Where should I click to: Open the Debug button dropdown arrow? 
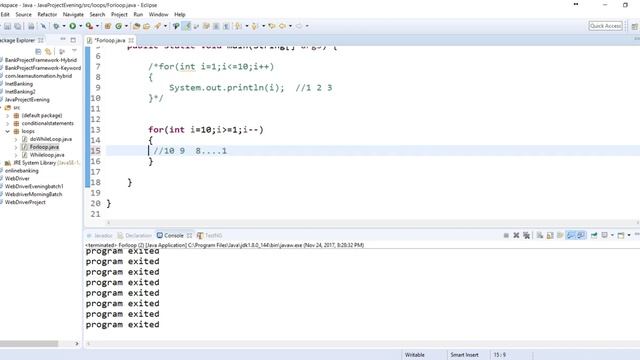tap(64, 26)
